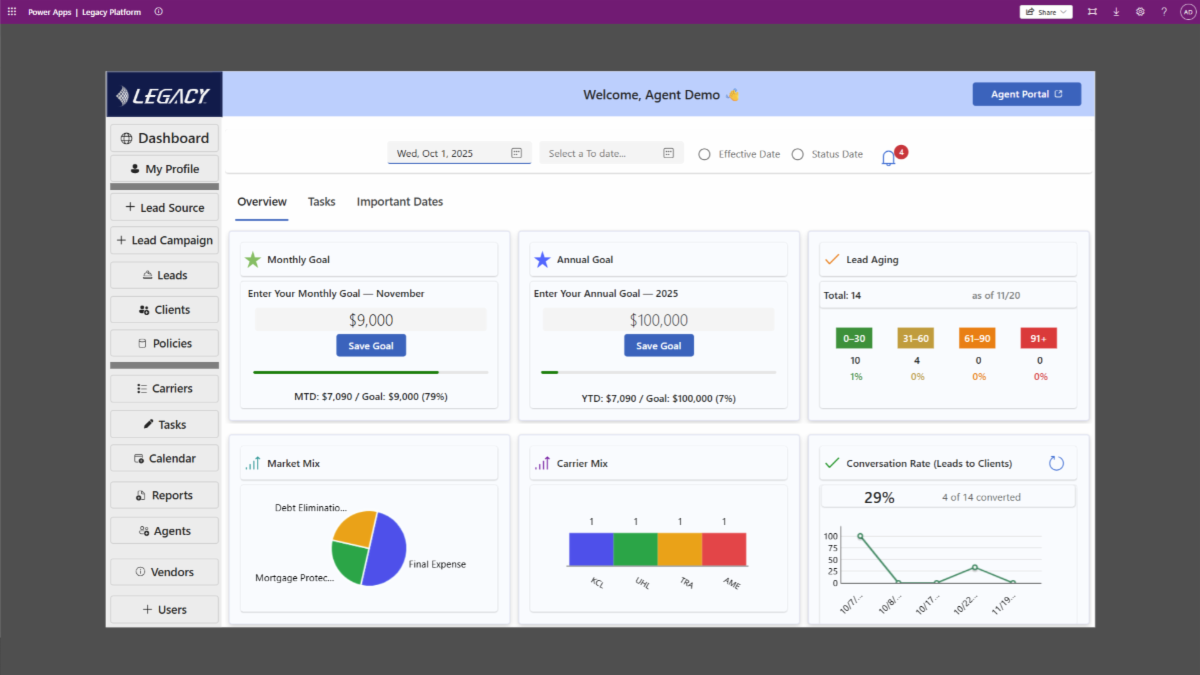Open Power Apps settings gear

click(1140, 12)
